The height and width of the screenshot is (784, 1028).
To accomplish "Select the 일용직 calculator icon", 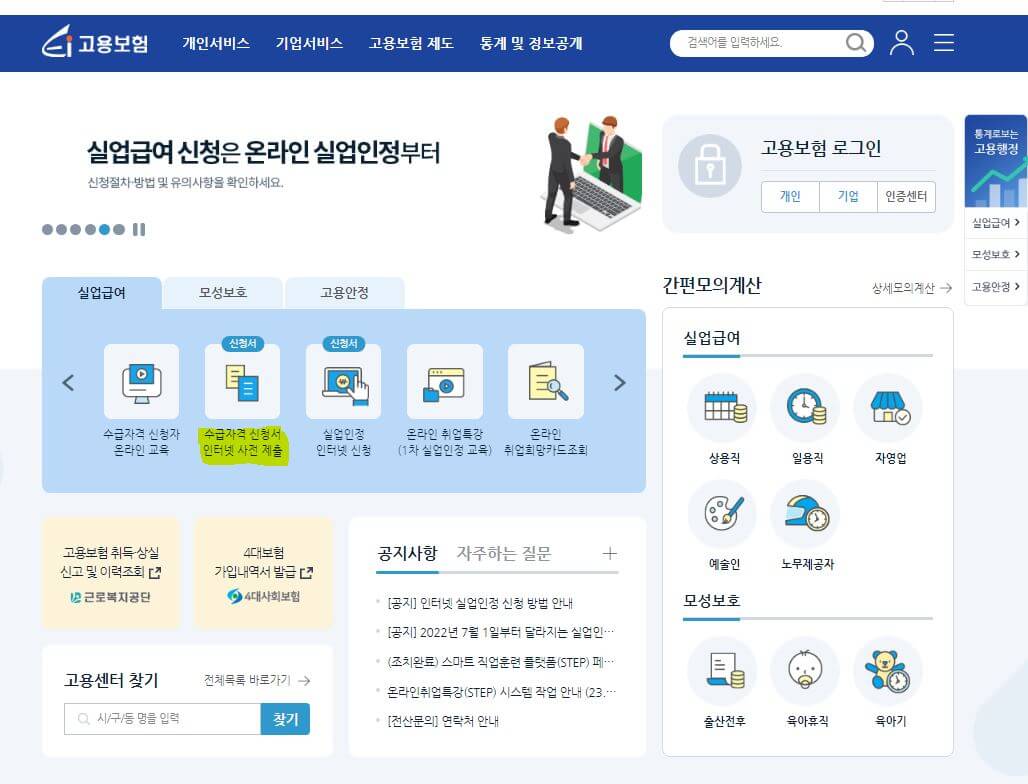I will click(807, 408).
